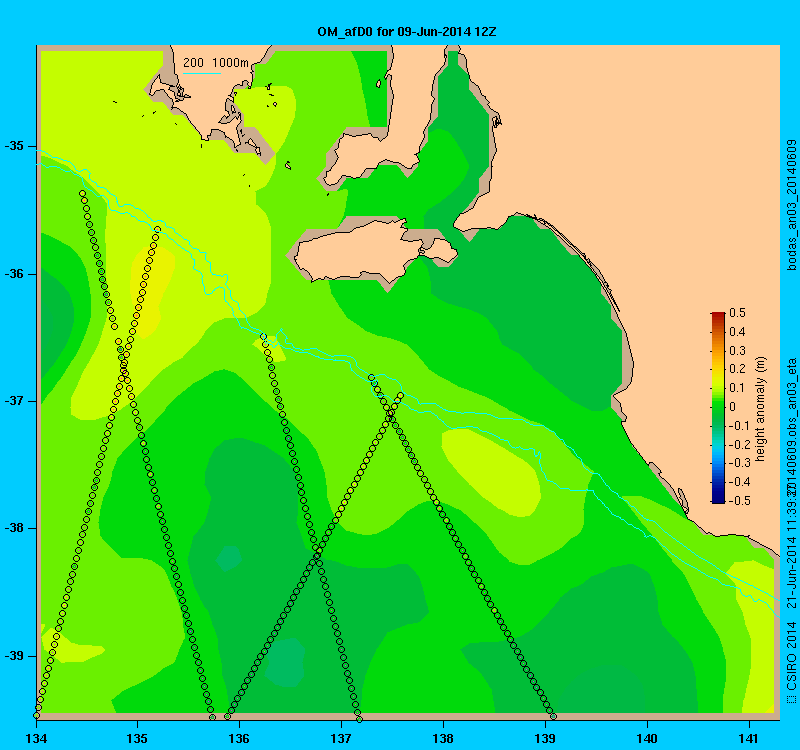This screenshot has width=800, height=750.
Task: Click the '136' longitude axis label
Action: 239,738
